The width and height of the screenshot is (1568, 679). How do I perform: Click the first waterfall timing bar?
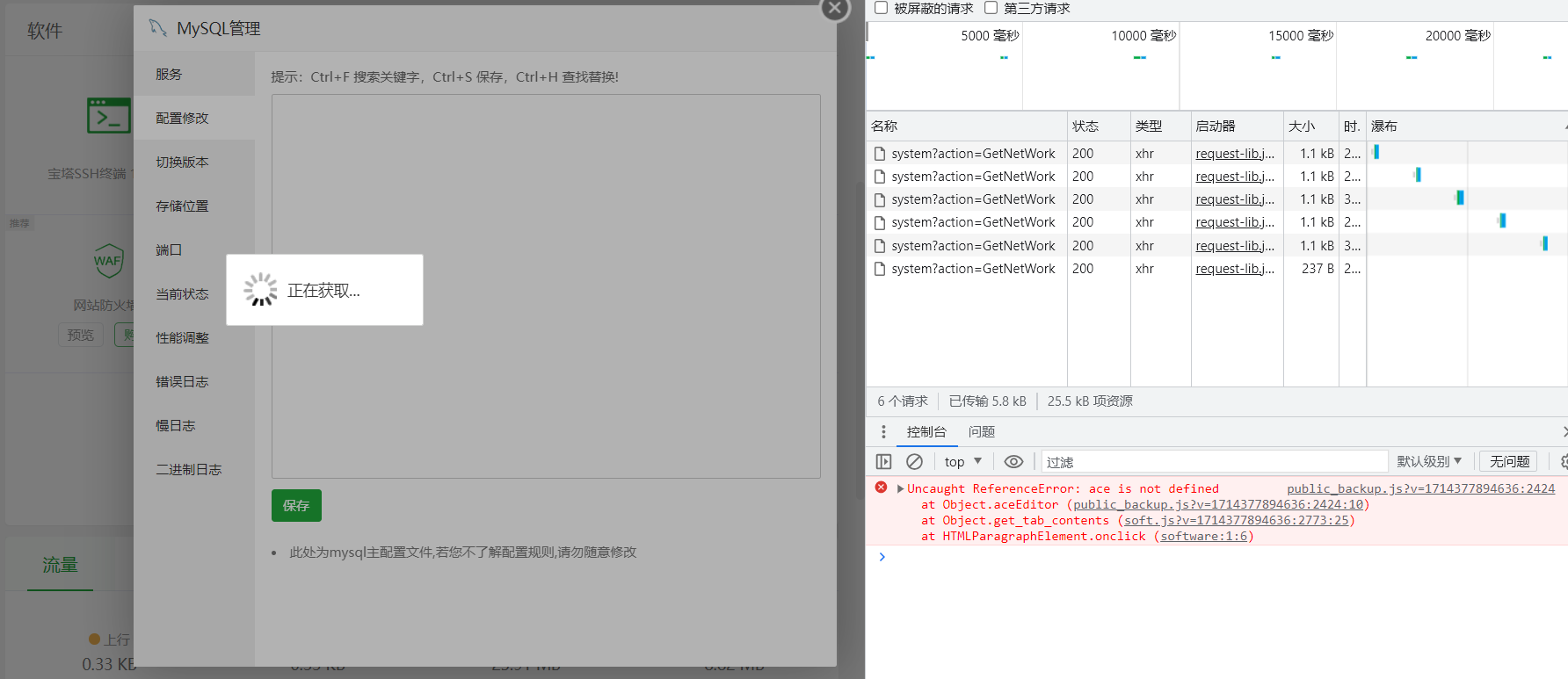1376,152
